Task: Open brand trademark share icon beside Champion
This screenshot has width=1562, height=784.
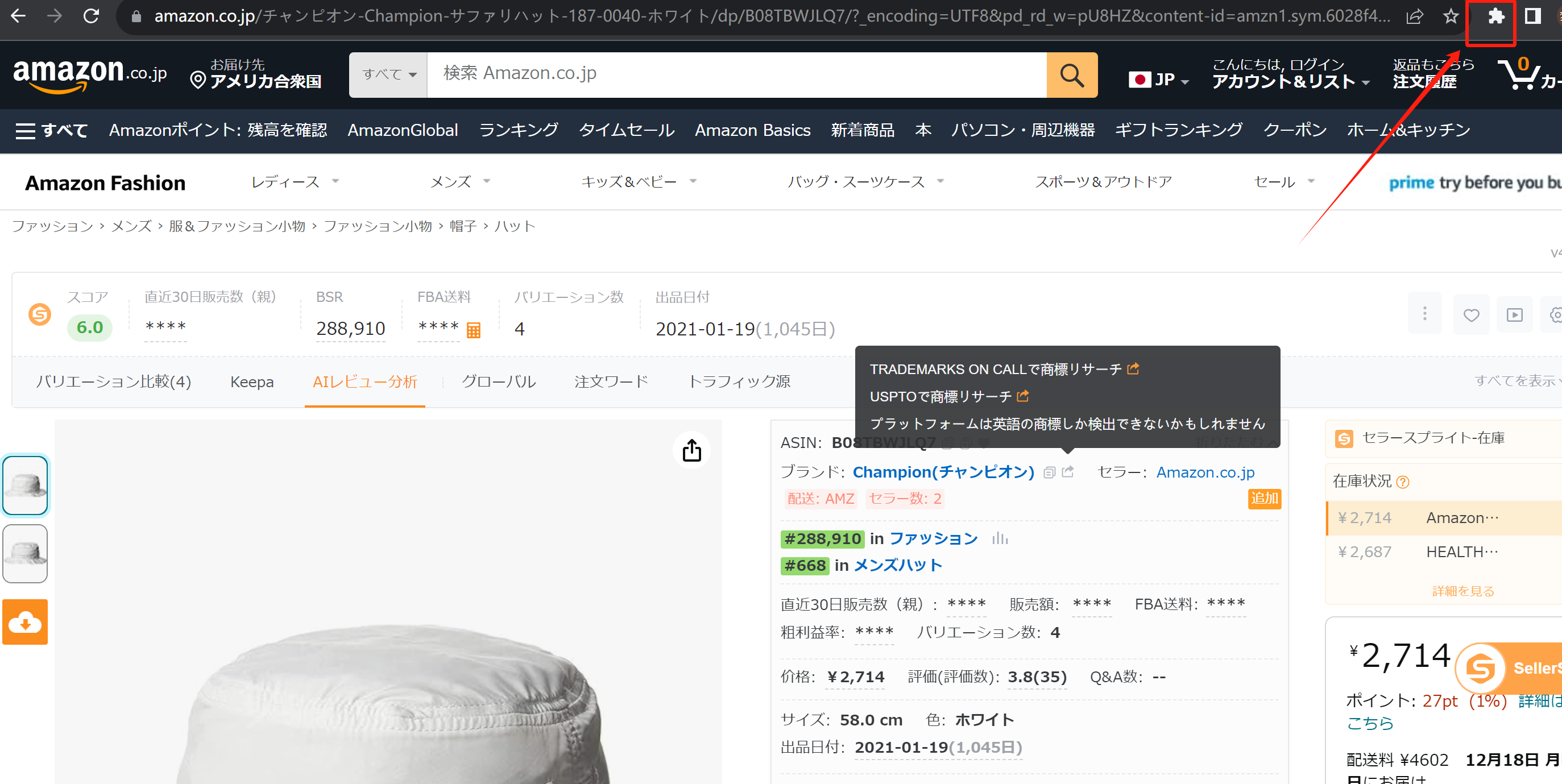Action: [x=1068, y=472]
